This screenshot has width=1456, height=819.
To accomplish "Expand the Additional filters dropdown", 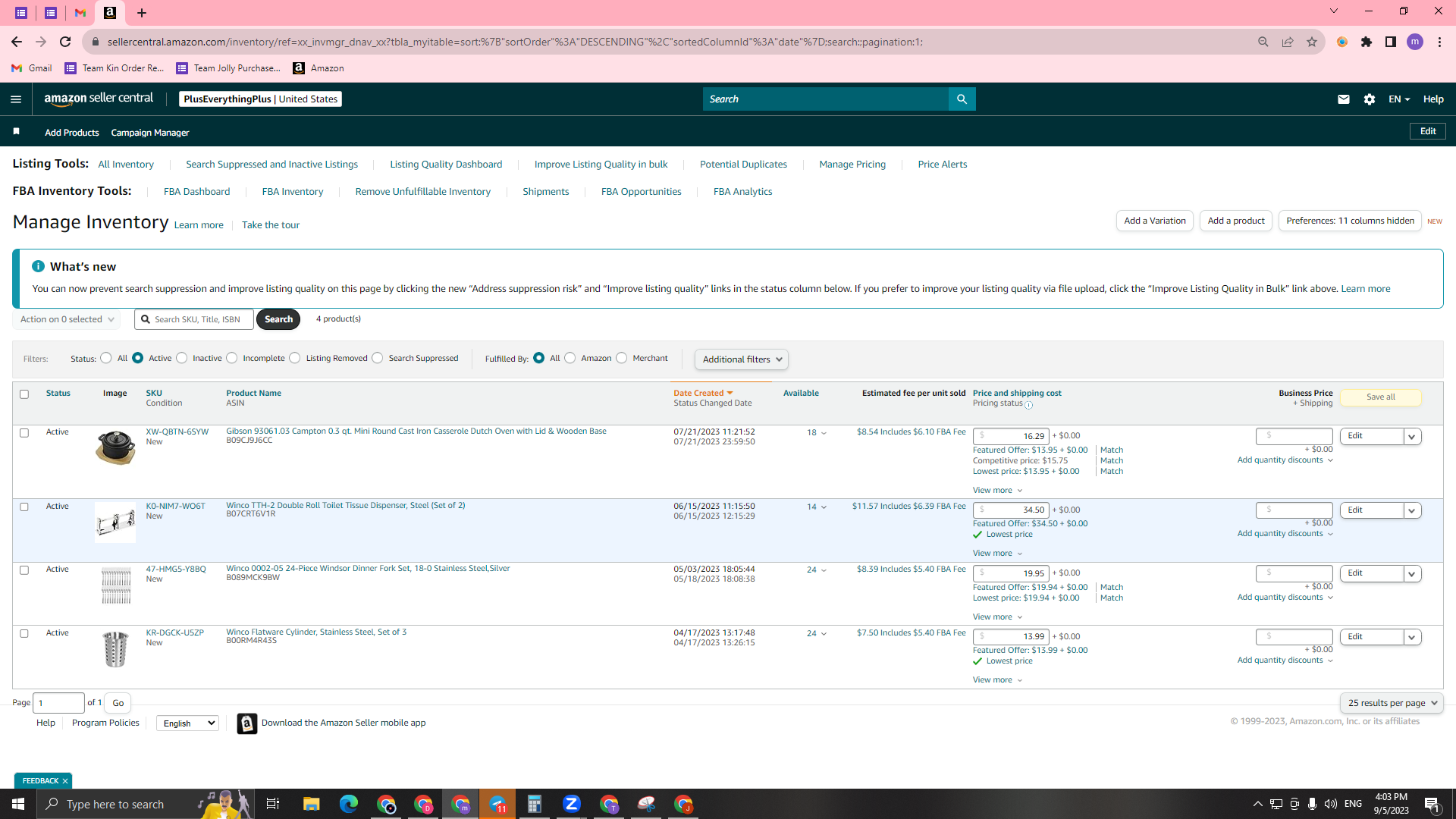I will [742, 359].
